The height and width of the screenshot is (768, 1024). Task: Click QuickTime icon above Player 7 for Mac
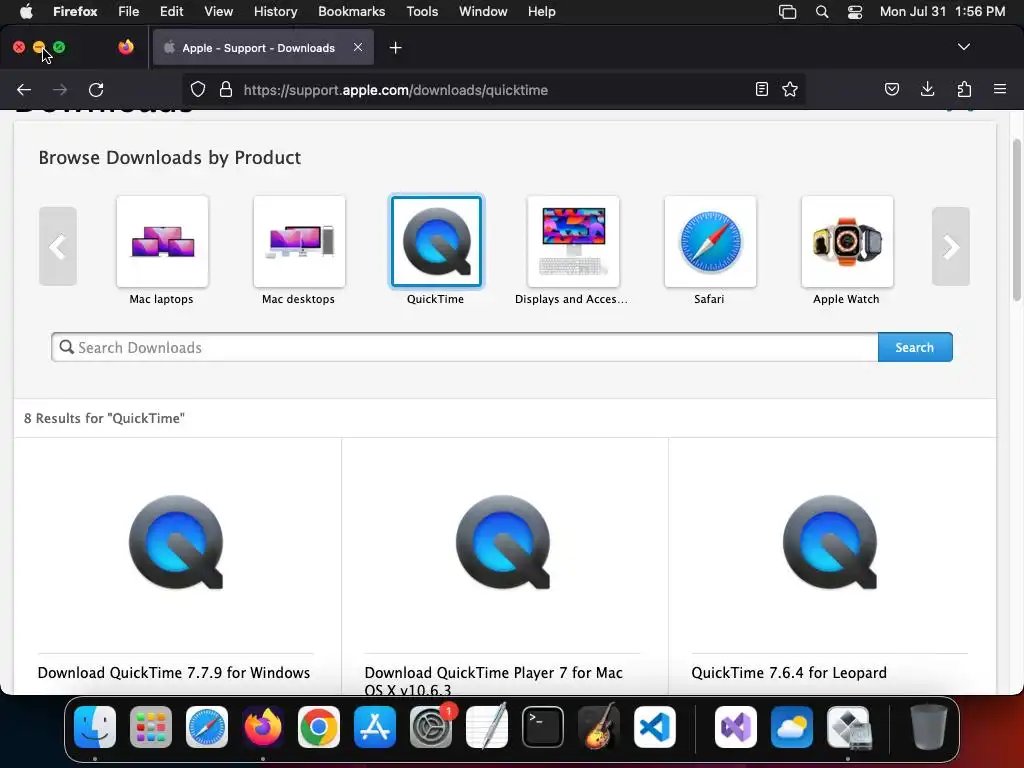click(x=504, y=542)
